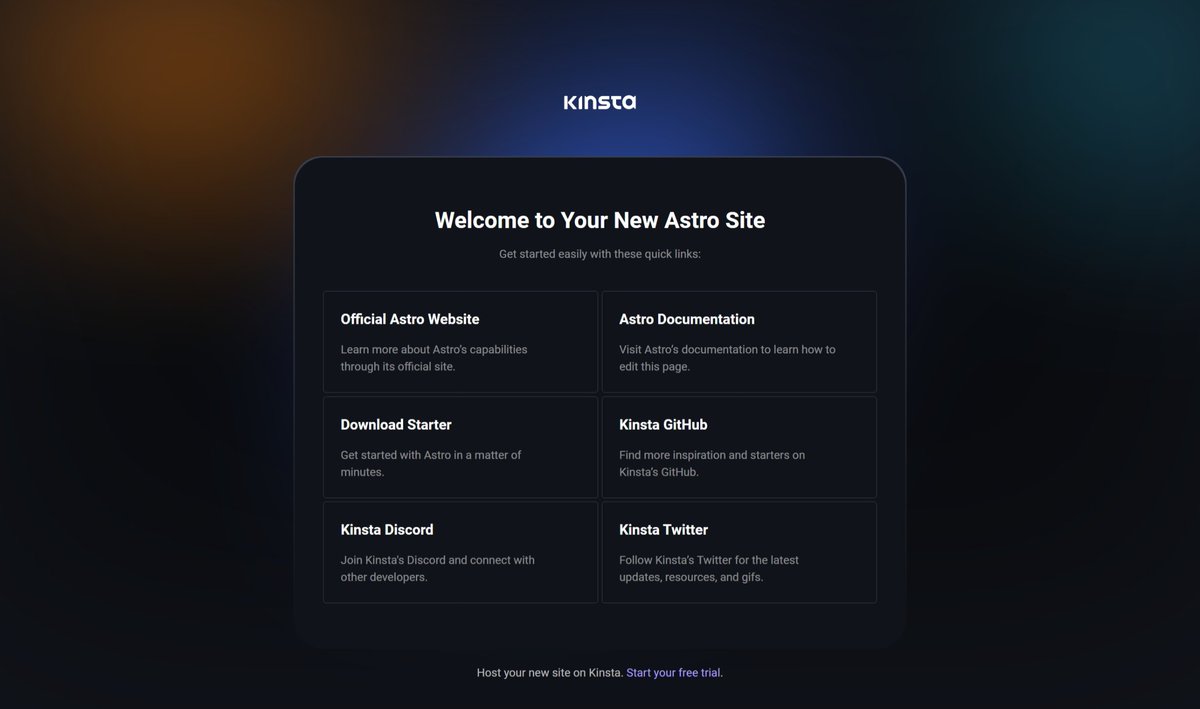The height and width of the screenshot is (709, 1200).
Task: Click the 'Start your free trial' link
Action: coord(673,673)
